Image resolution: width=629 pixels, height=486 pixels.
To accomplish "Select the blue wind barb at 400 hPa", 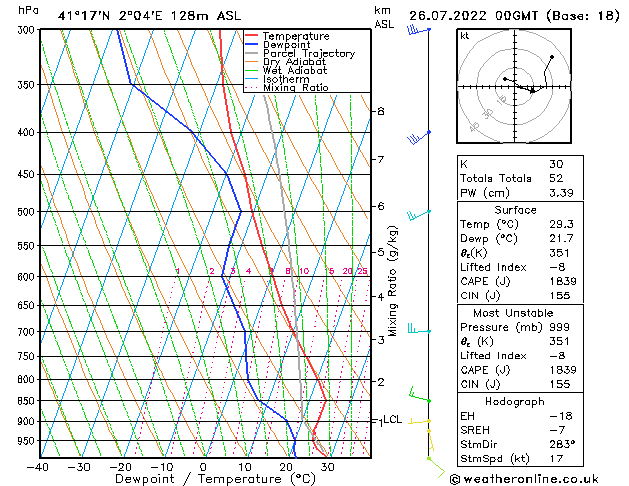I will [x=418, y=135].
